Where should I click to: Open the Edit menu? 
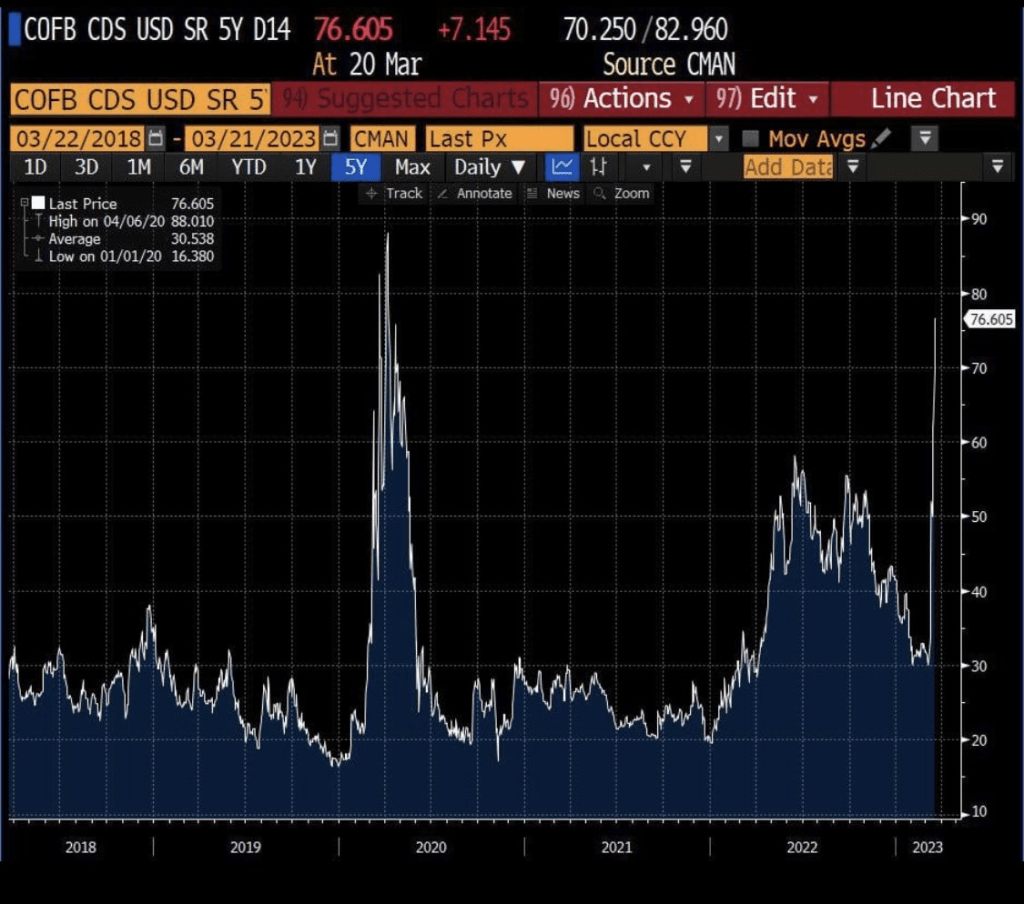767,99
